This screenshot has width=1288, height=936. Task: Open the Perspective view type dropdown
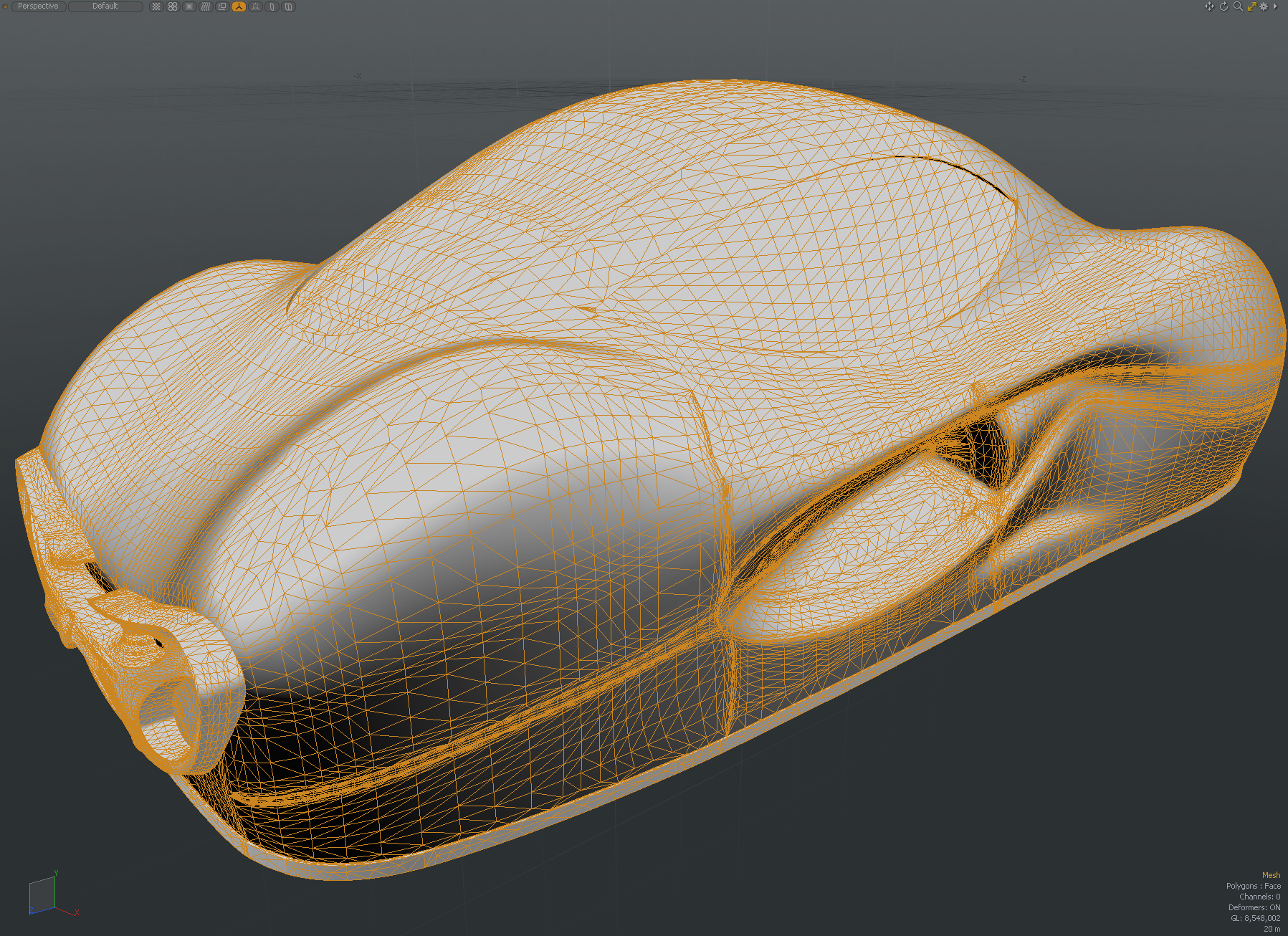point(39,6)
